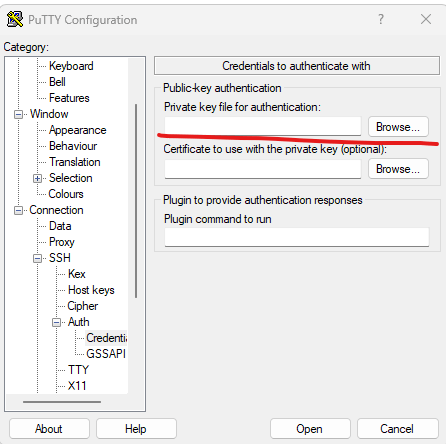Open Proxy settings
Screen dimensions: 446x444
[62, 242]
